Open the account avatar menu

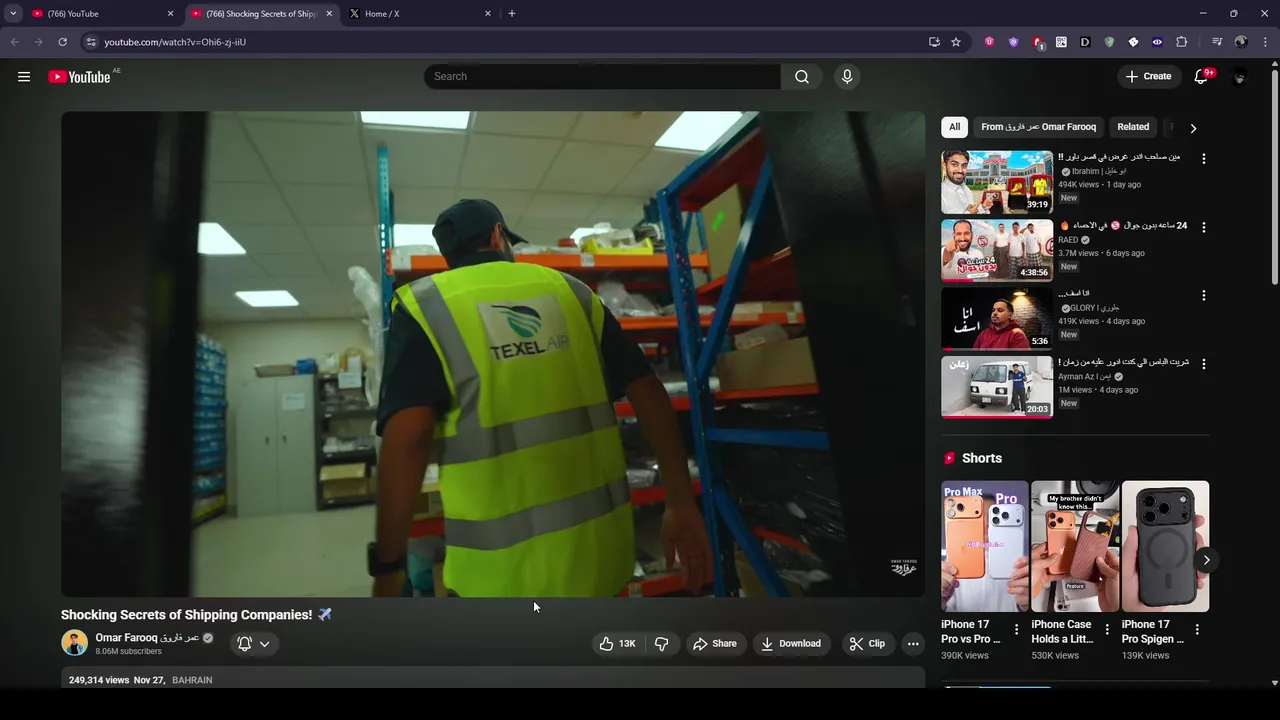pyautogui.click(x=1240, y=77)
